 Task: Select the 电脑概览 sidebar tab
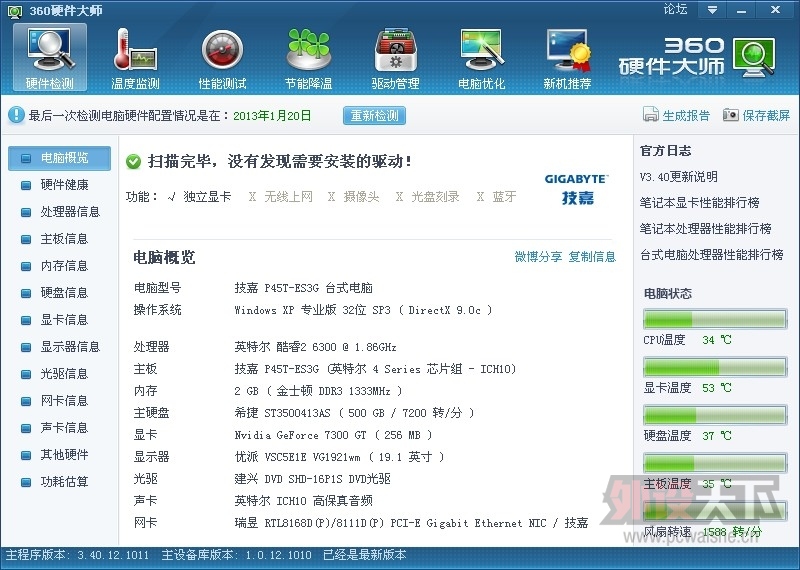coord(59,158)
